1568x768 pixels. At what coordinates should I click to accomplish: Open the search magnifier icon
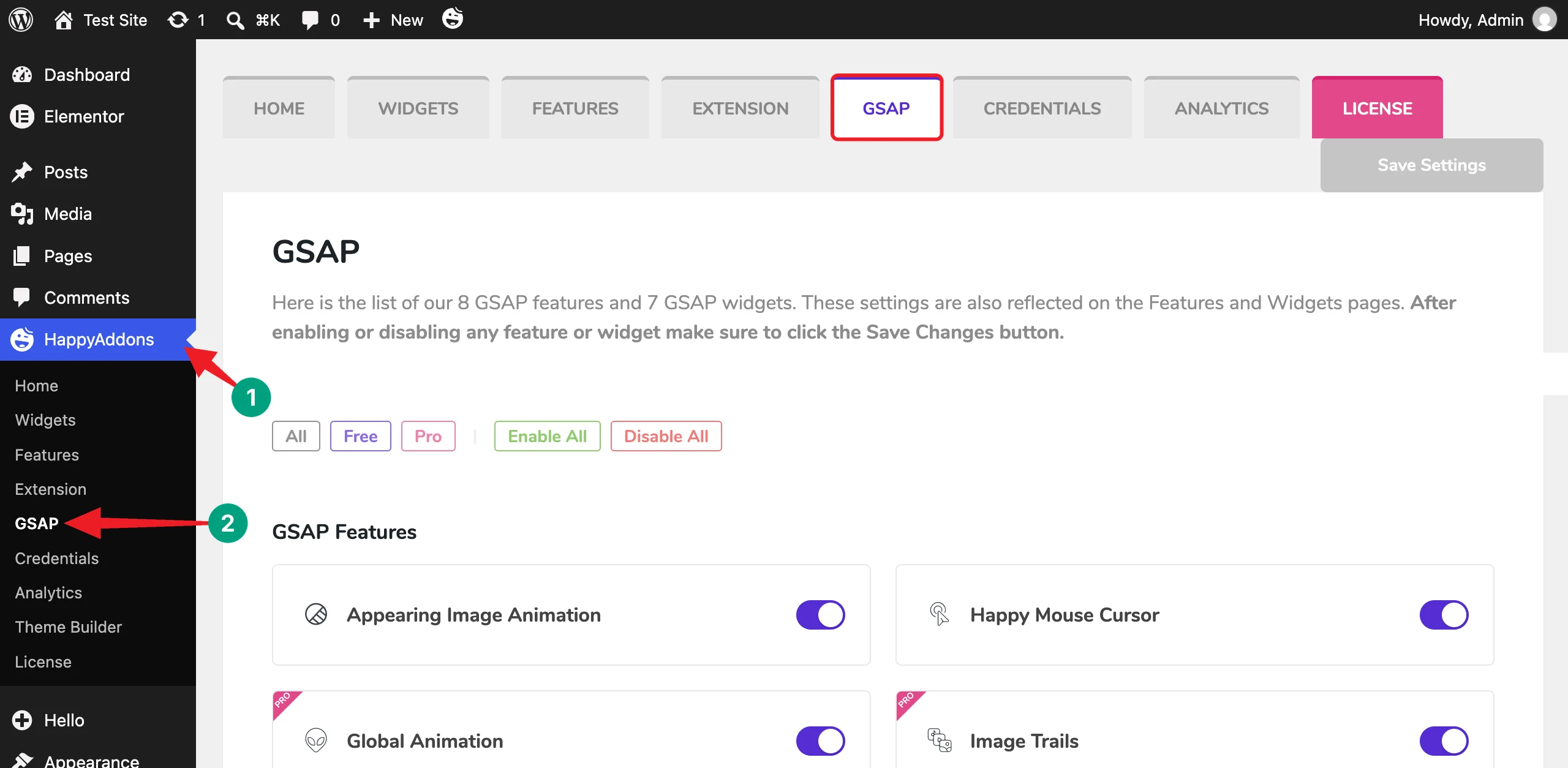click(235, 20)
